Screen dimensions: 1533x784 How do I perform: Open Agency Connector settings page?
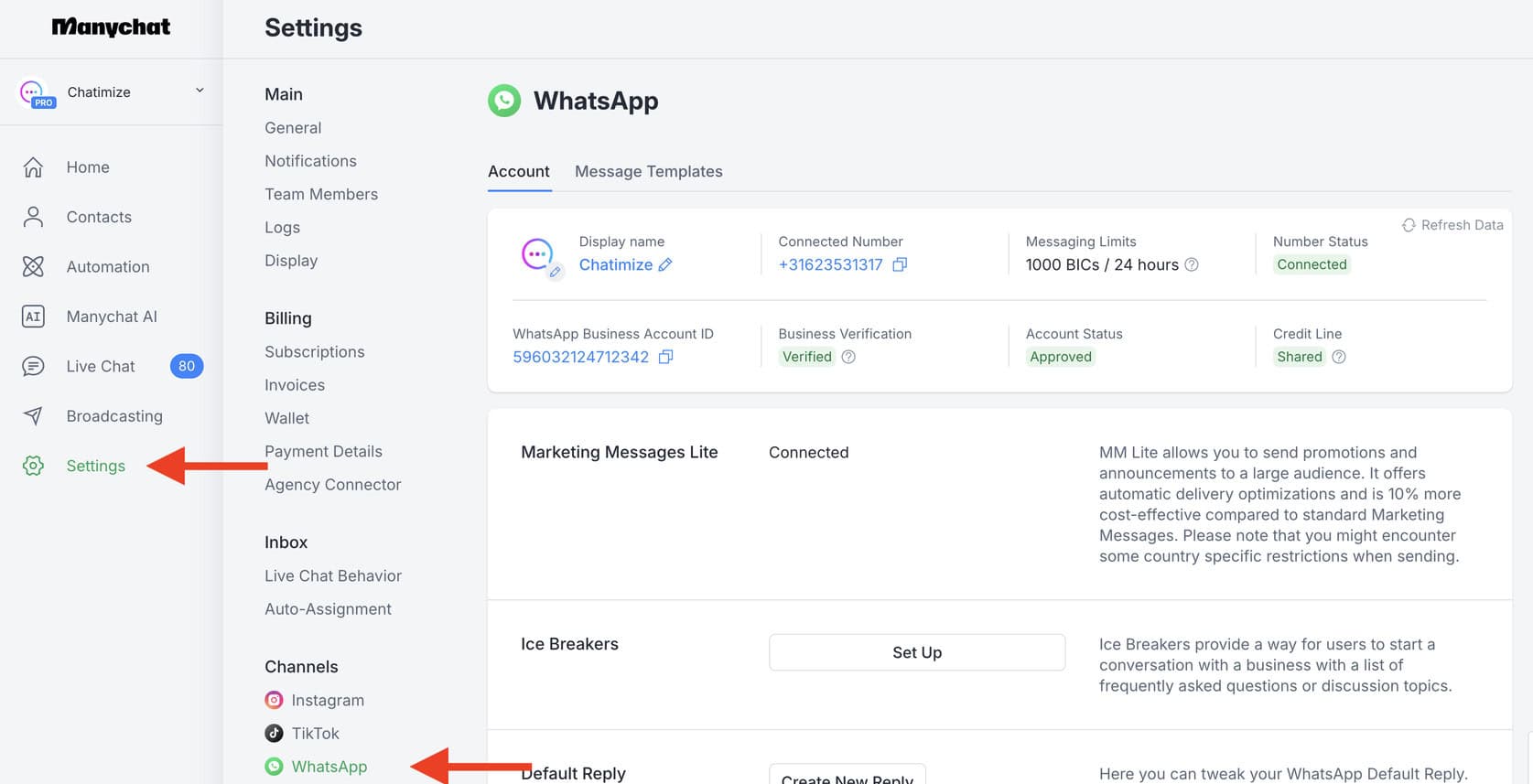[332, 485]
